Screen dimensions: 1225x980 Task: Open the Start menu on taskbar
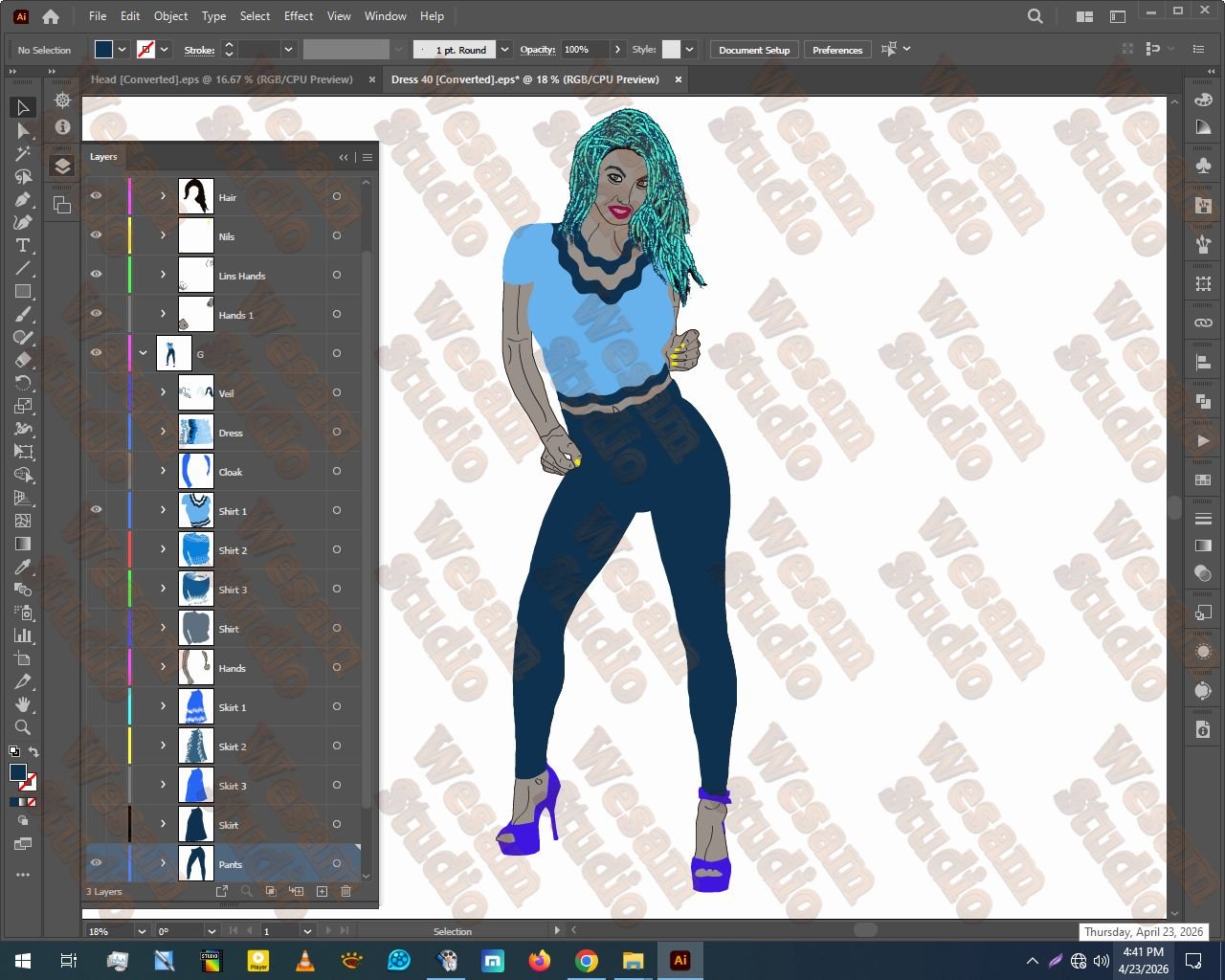(22, 960)
